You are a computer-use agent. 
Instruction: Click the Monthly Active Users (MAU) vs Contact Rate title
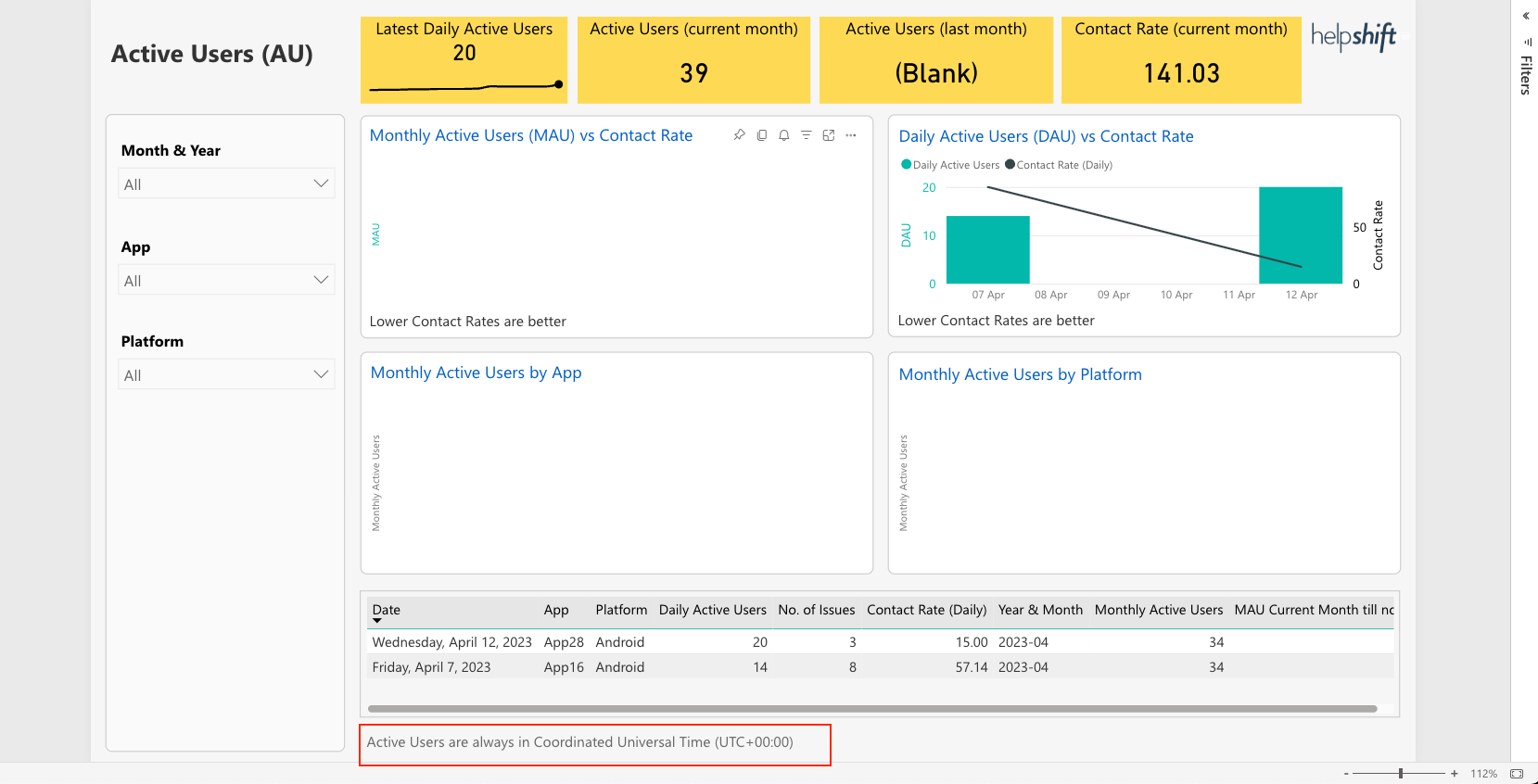[x=530, y=135]
